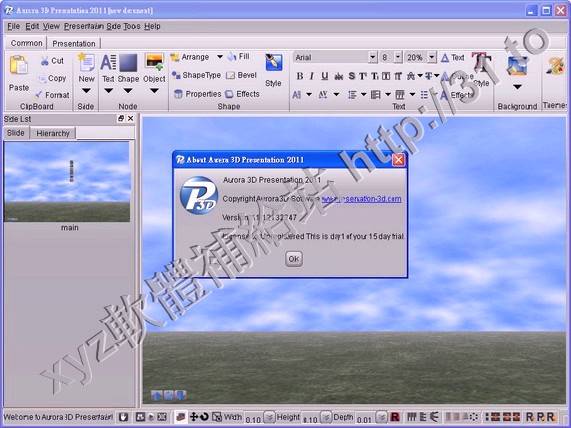Open shape Effects
571x428 pixels.
[x=243, y=94]
